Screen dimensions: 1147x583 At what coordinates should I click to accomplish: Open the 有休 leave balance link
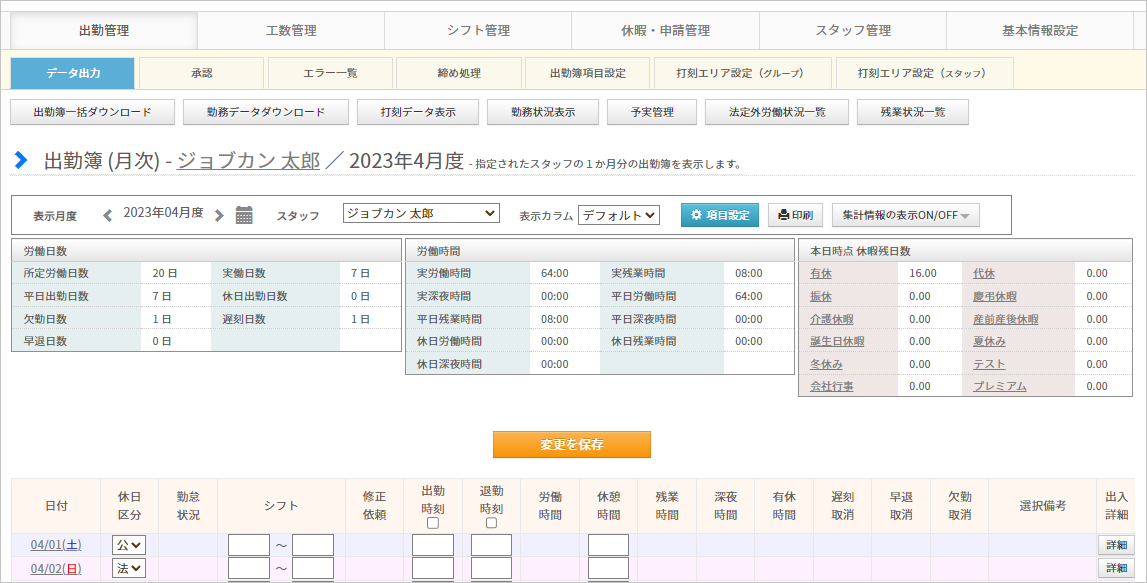821,274
